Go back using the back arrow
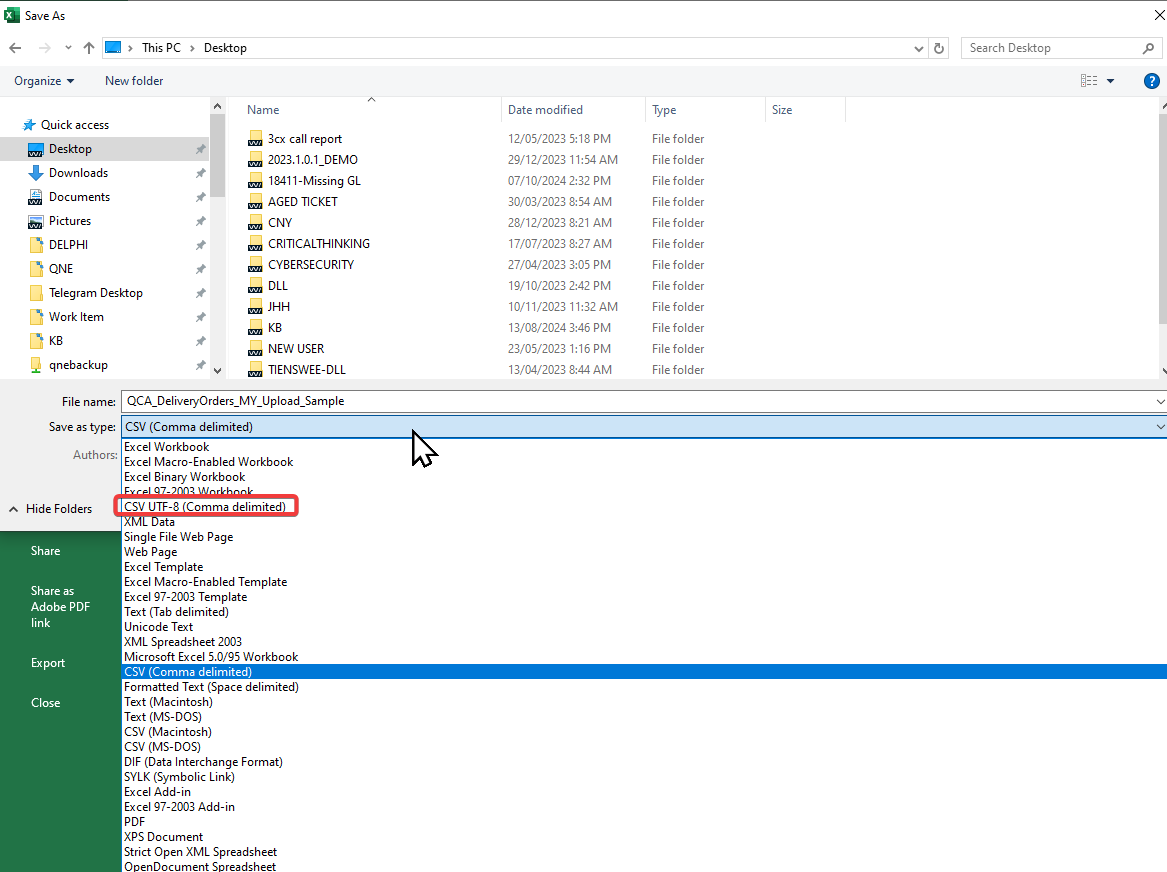Image resolution: width=1167 pixels, height=872 pixels. [x=15, y=48]
